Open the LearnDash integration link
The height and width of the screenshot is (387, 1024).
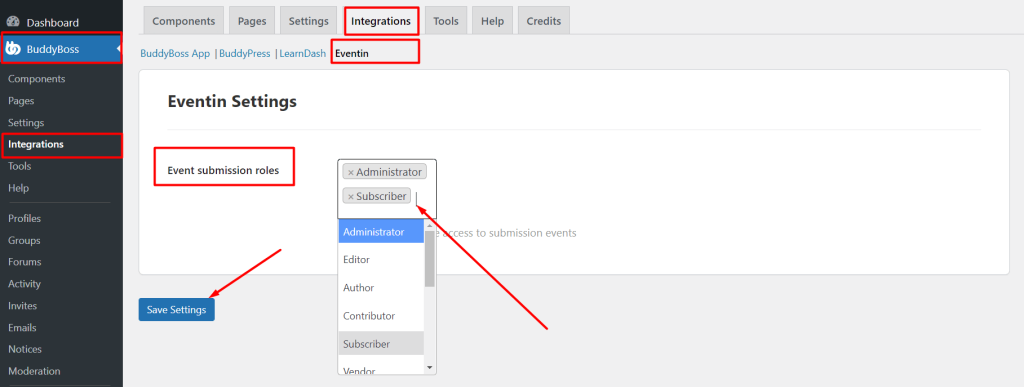(302, 54)
